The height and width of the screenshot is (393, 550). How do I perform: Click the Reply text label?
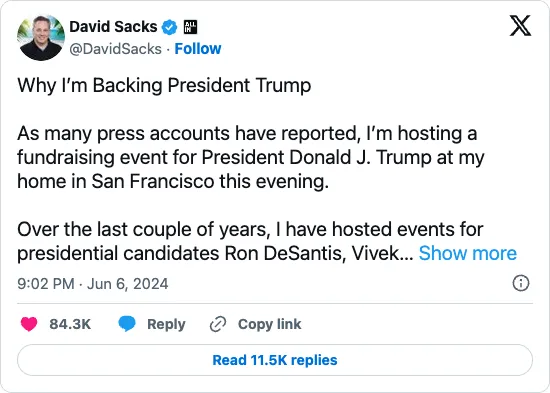(166, 324)
